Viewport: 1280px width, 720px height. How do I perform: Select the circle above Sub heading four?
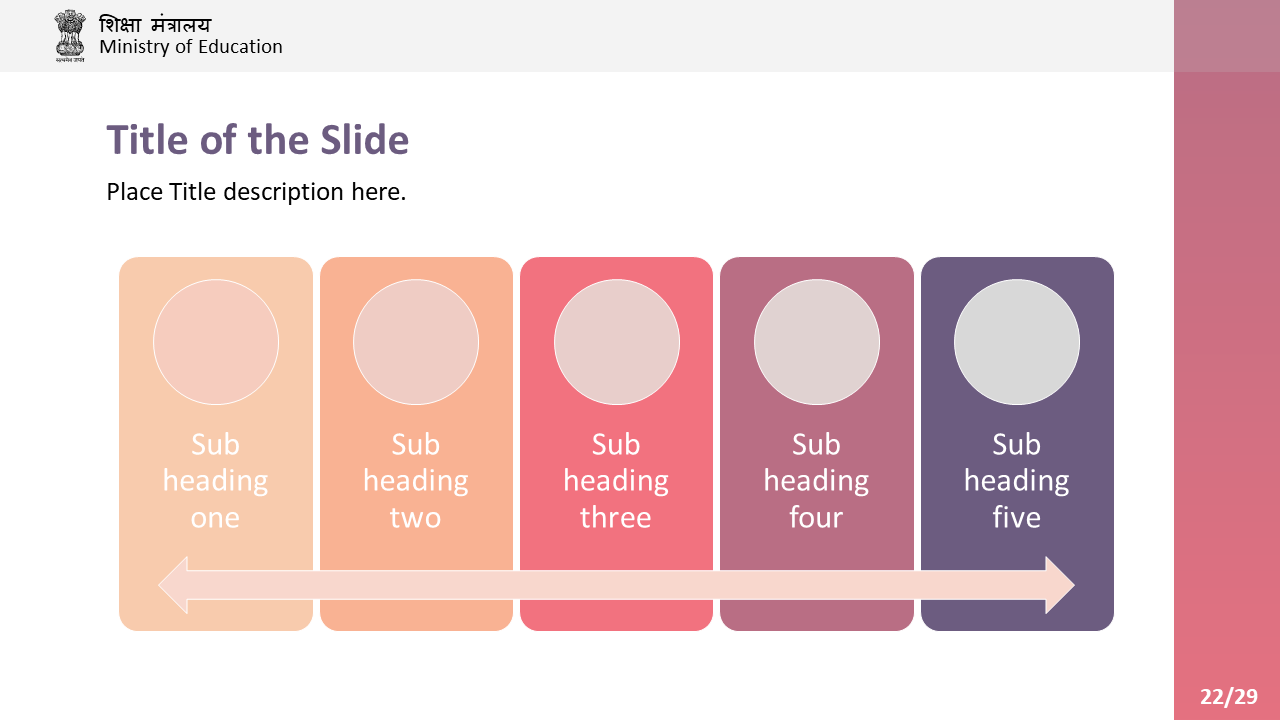pos(817,342)
